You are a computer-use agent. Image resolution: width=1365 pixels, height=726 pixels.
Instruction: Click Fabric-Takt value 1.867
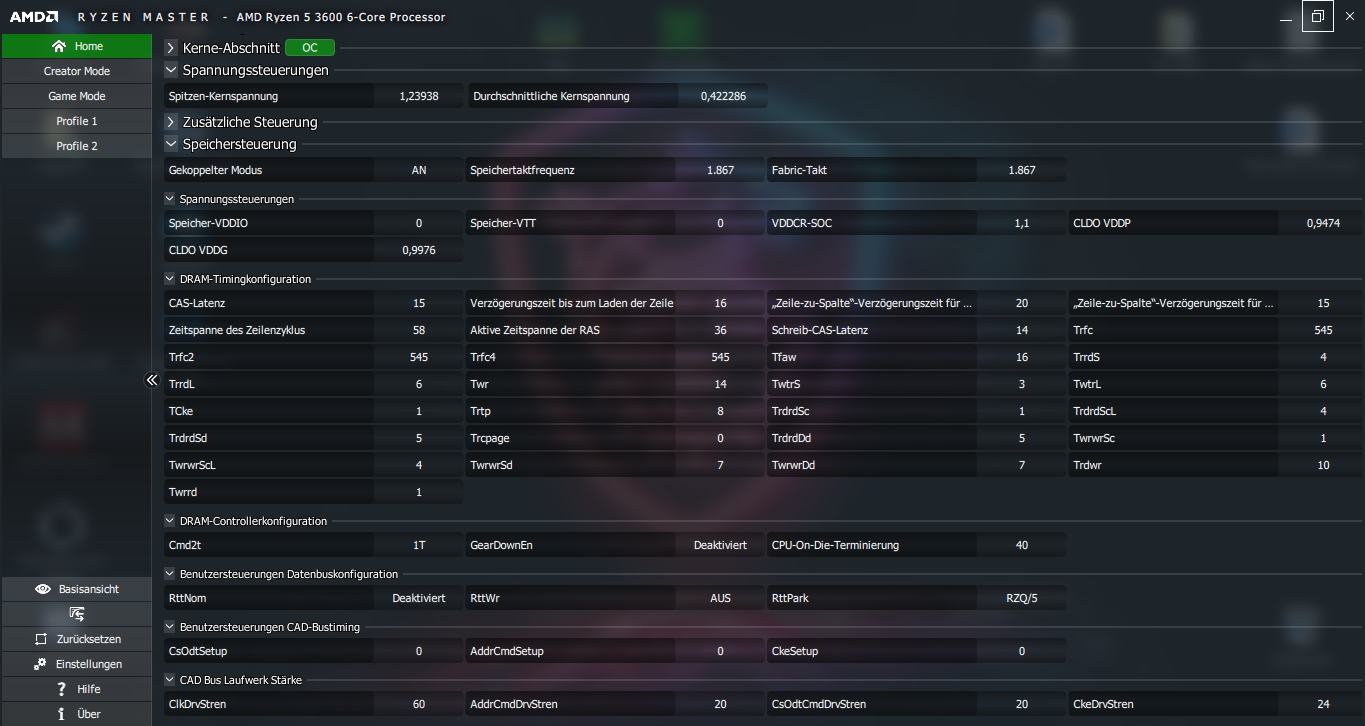(x=1021, y=170)
